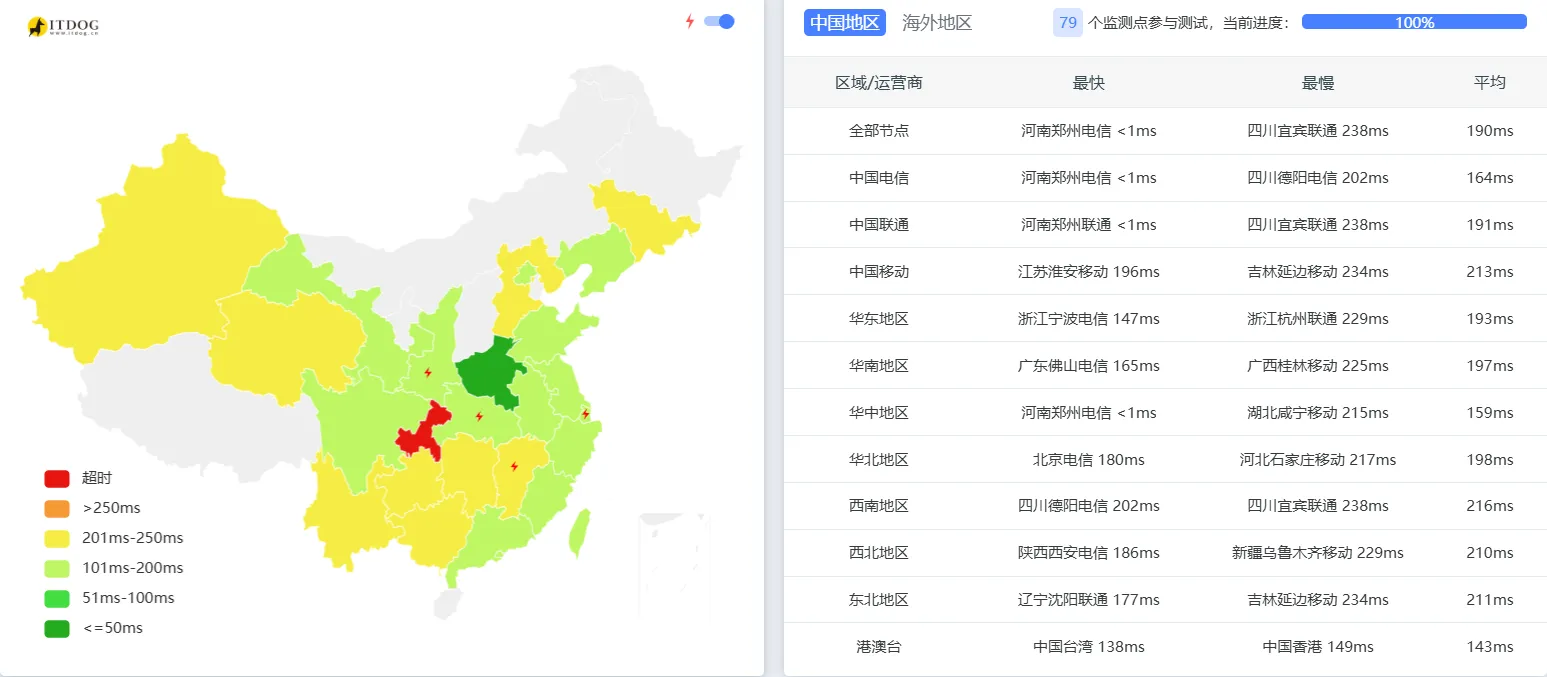Screen dimensions: 1547x677
Task: Select the 华东地区 row label
Action: [879, 319]
